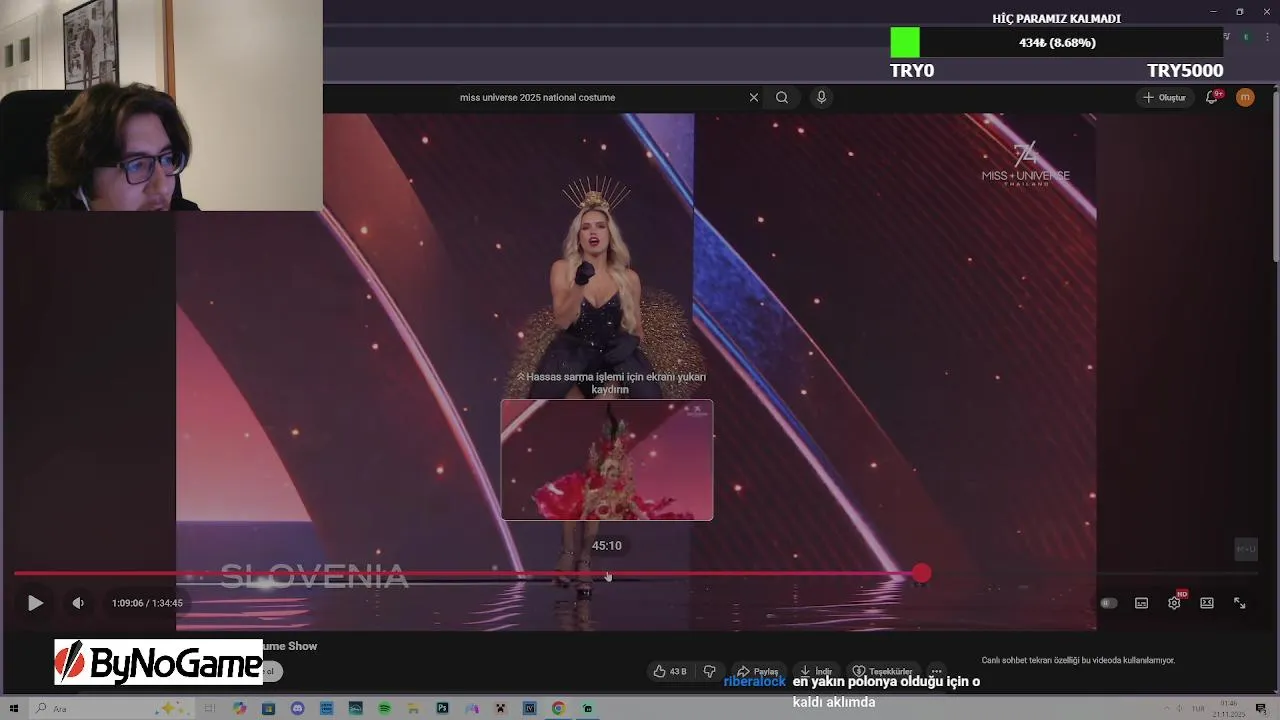Image resolution: width=1280 pixels, height=720 pixels.
Task: Click the magnifier search button
Action: tap(782, 97)
